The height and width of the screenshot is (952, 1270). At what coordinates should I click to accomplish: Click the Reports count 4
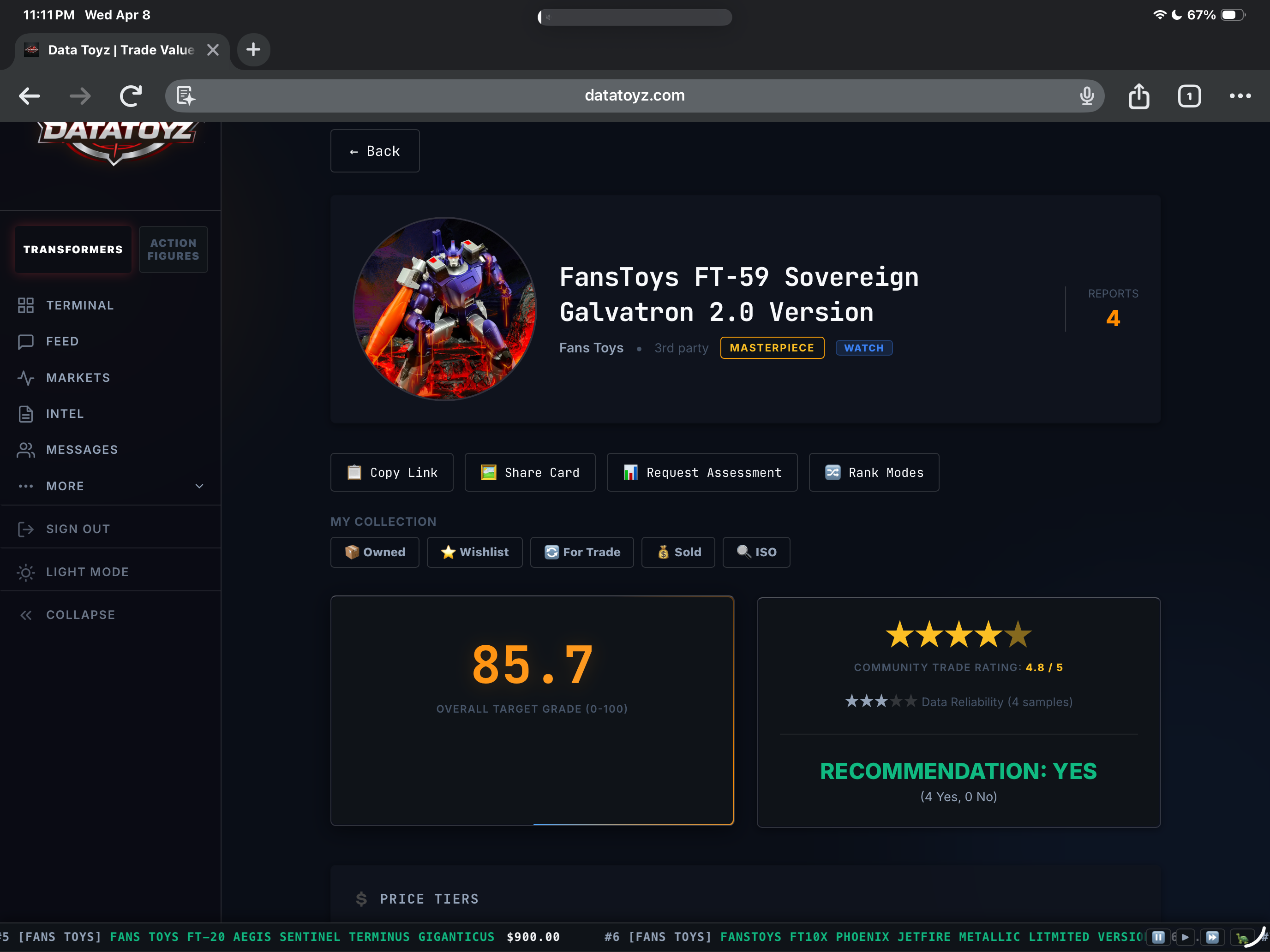[x=1113, y=318]
